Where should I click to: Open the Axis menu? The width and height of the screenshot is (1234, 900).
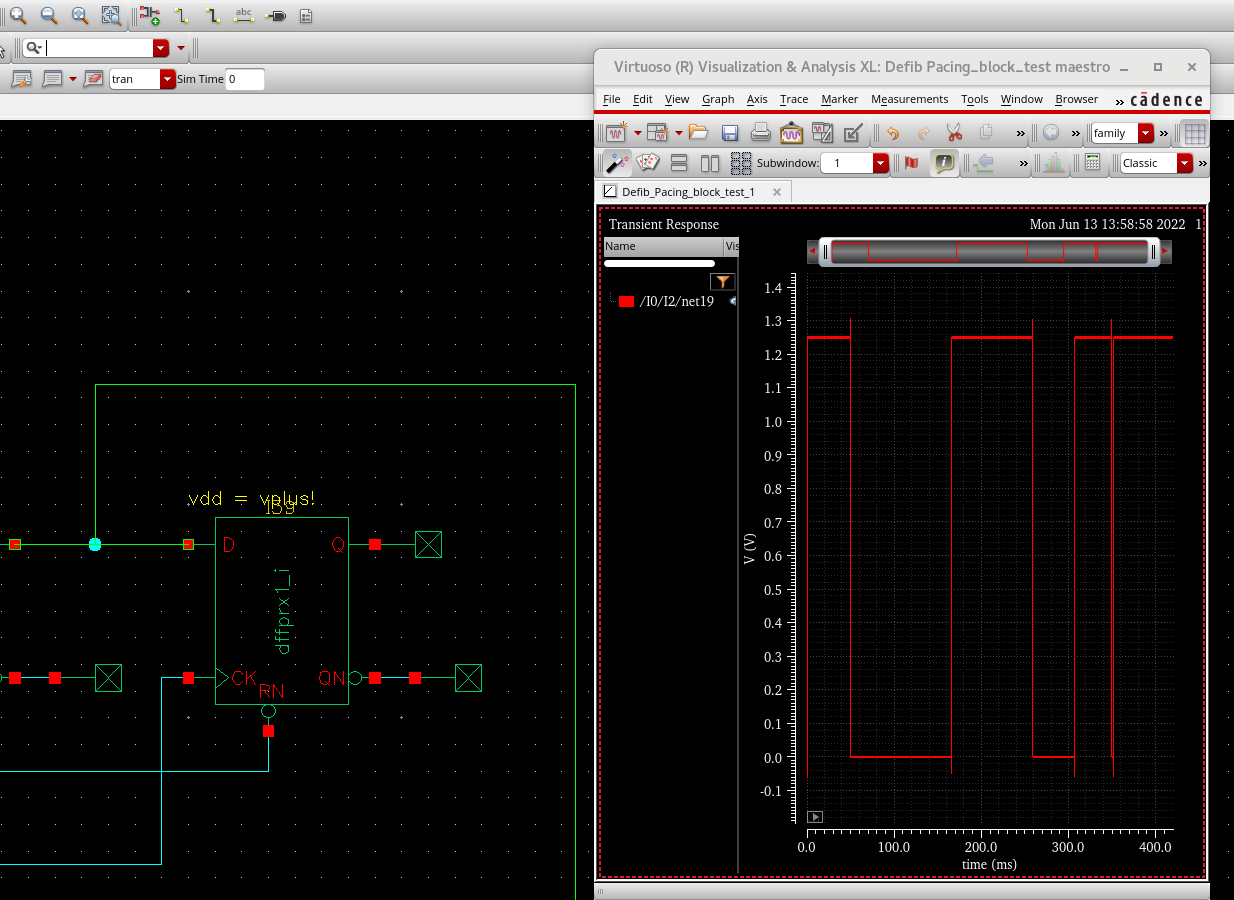[757, 99]
